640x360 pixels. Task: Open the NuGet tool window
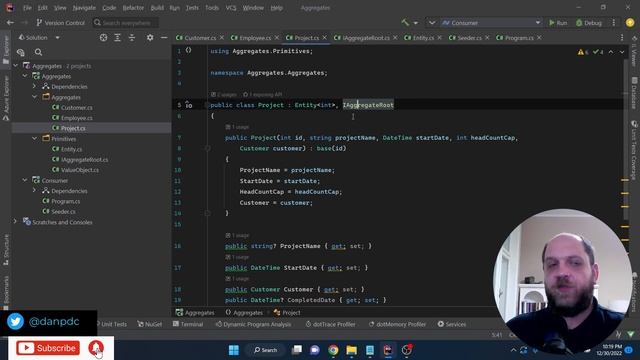point(149,324)
